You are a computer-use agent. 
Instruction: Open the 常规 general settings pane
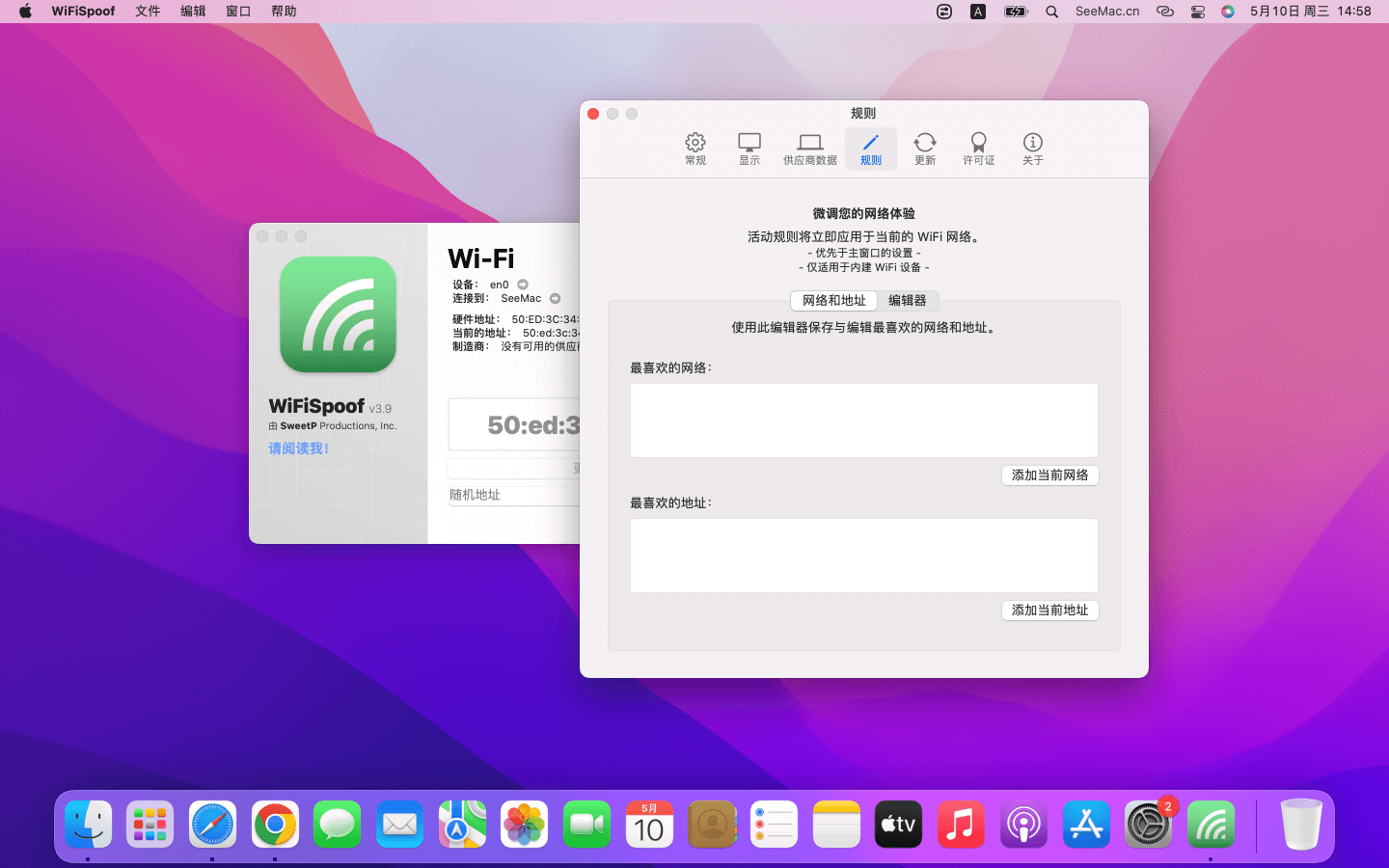click(x=695, y=149)
